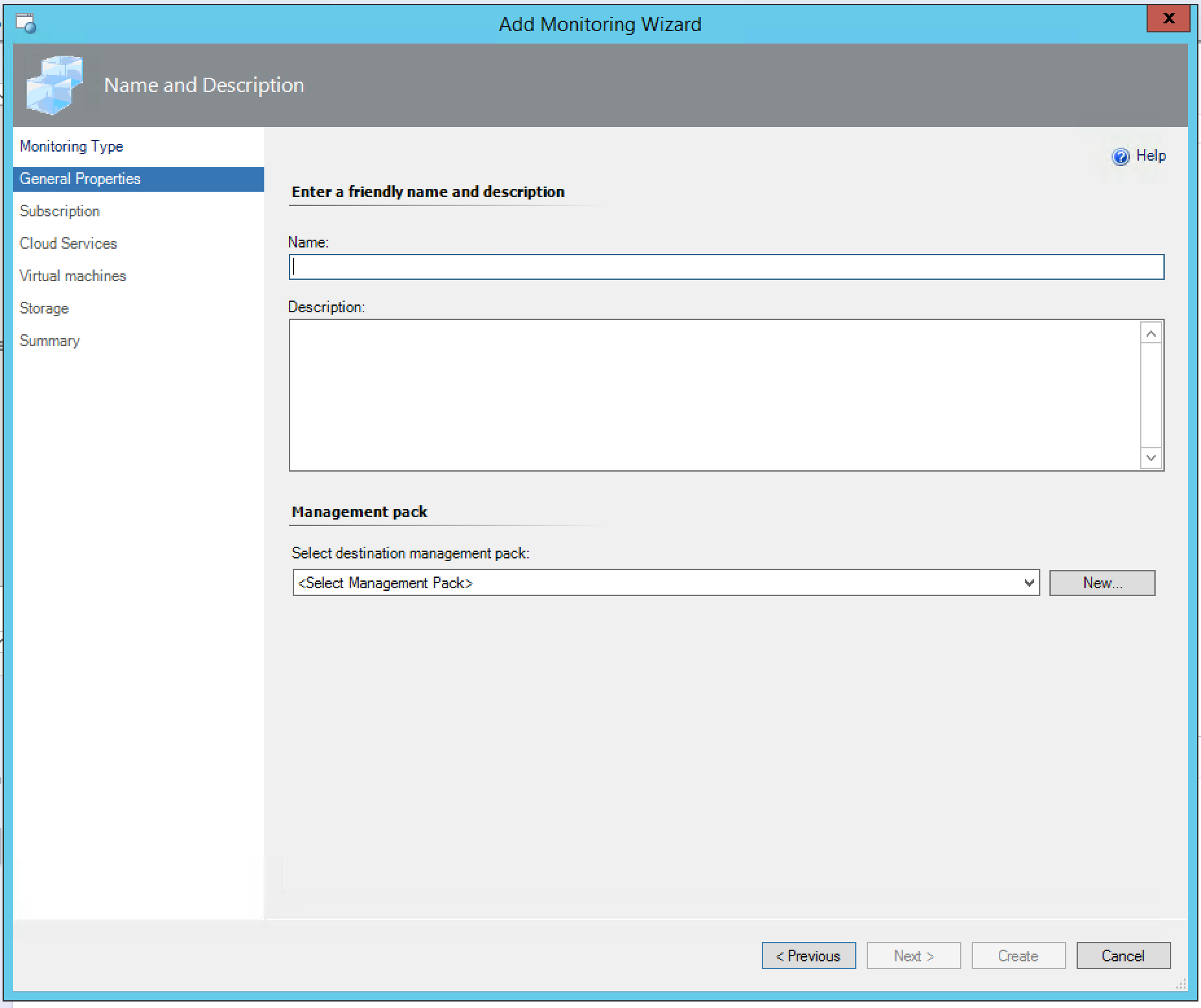Viewport: 1201px width, 1008px height.
Task: Click the Description scrollbar down arrow
Action: pos(1151,458)
